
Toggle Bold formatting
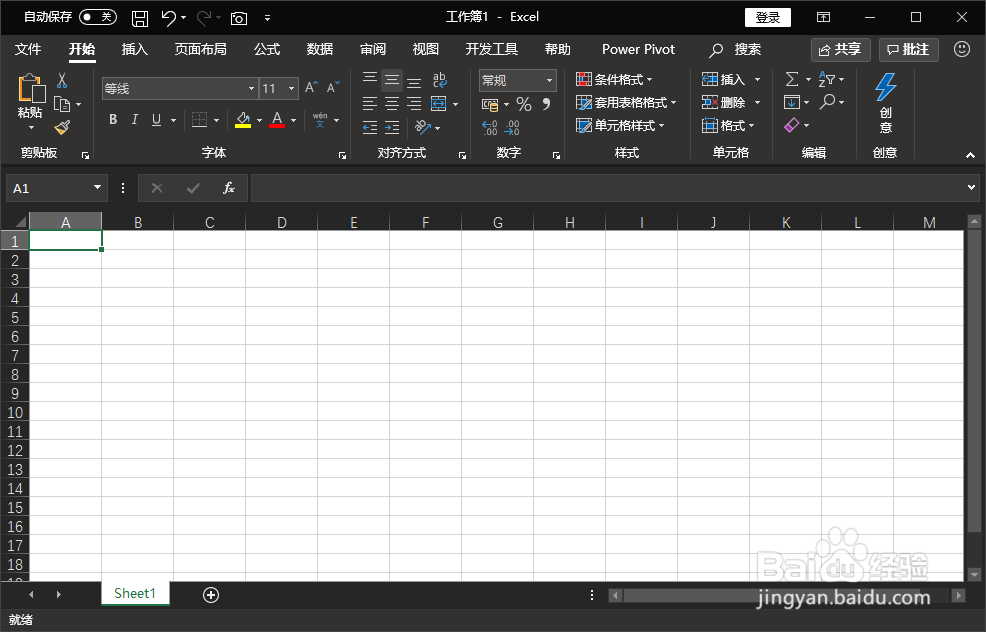click(x=113, y=119)
